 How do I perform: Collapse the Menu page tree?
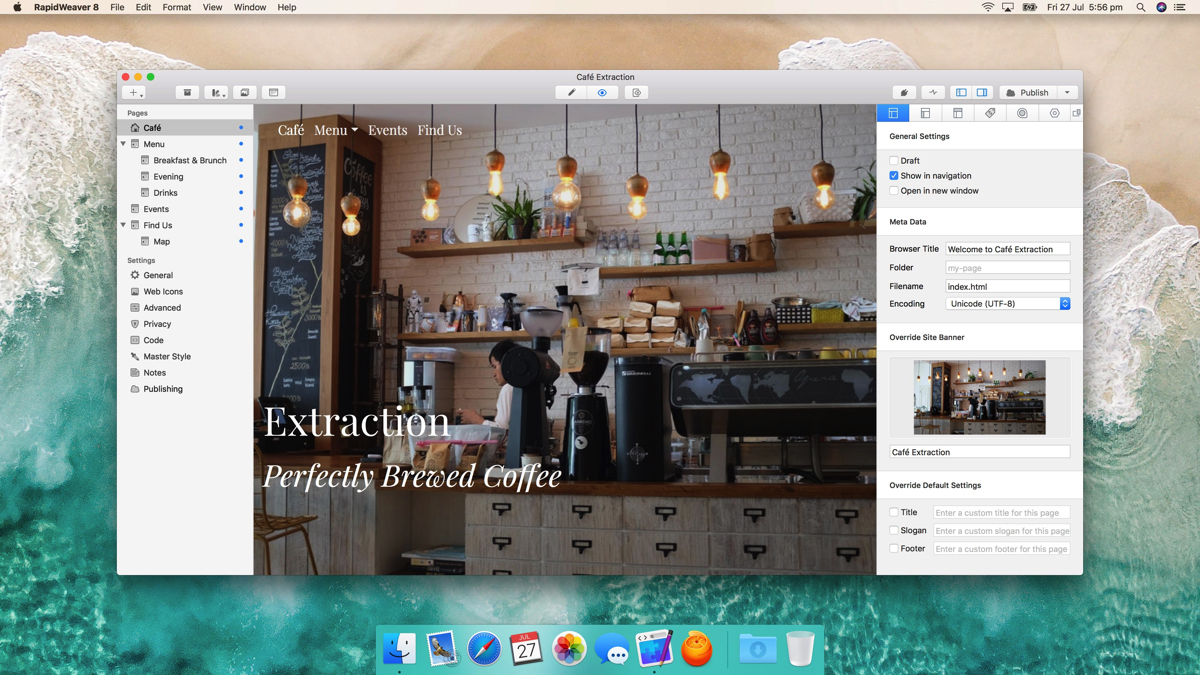124,144
